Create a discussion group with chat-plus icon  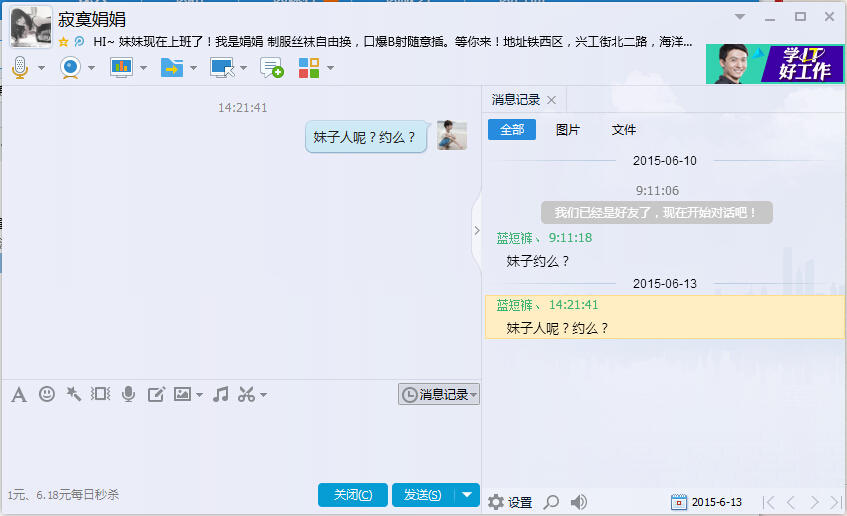tap(272, 68)
